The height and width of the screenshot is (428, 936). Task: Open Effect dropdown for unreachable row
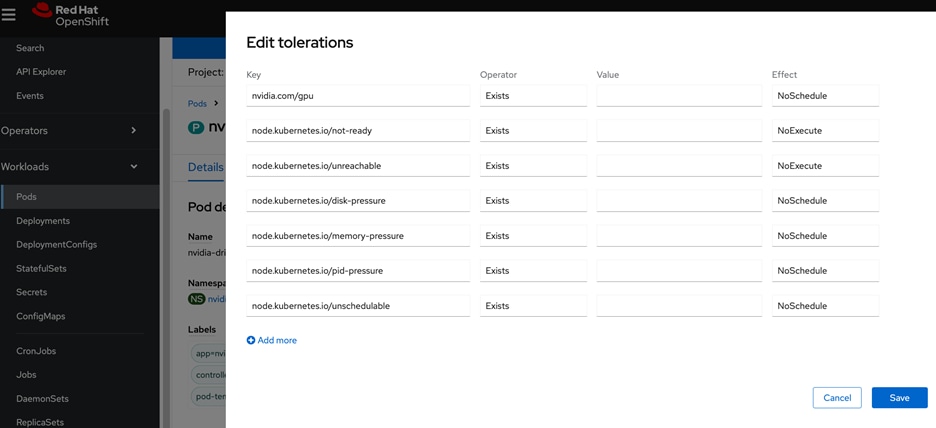coord(825,166)
